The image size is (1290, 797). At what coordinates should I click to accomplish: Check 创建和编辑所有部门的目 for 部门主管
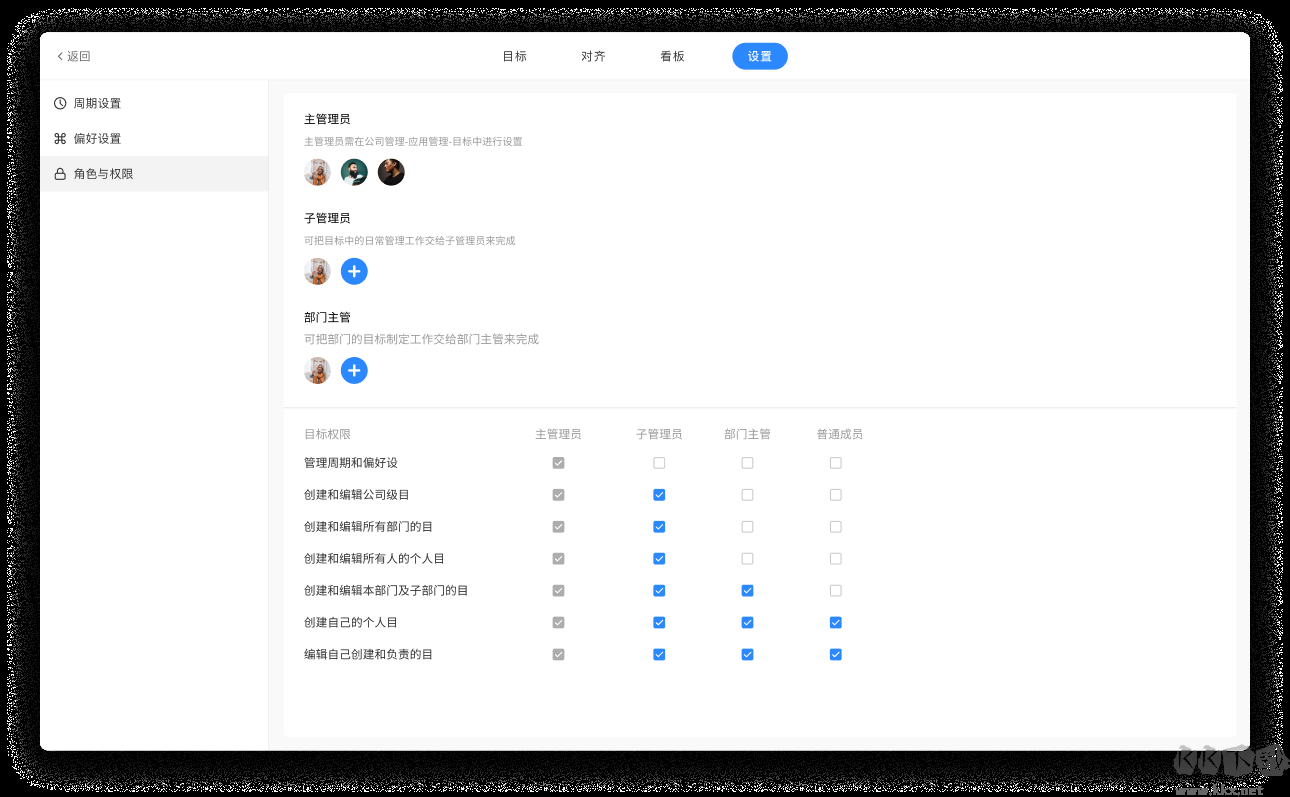coord(747,527)
